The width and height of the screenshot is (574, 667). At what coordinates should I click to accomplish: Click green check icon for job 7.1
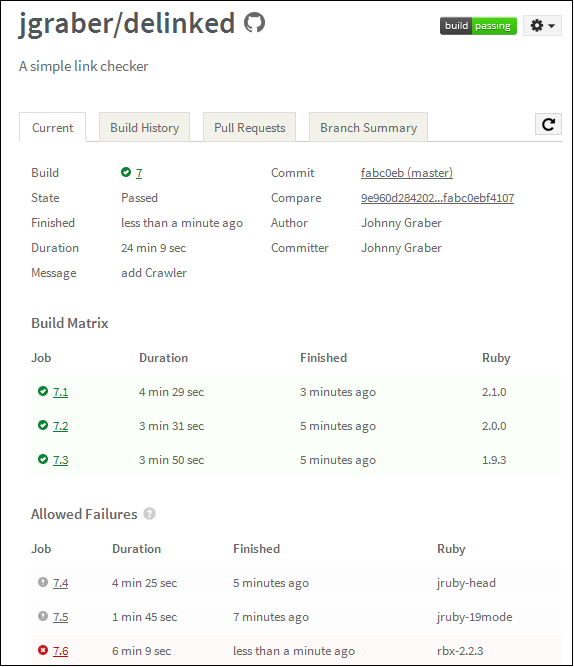click(43, 391)
